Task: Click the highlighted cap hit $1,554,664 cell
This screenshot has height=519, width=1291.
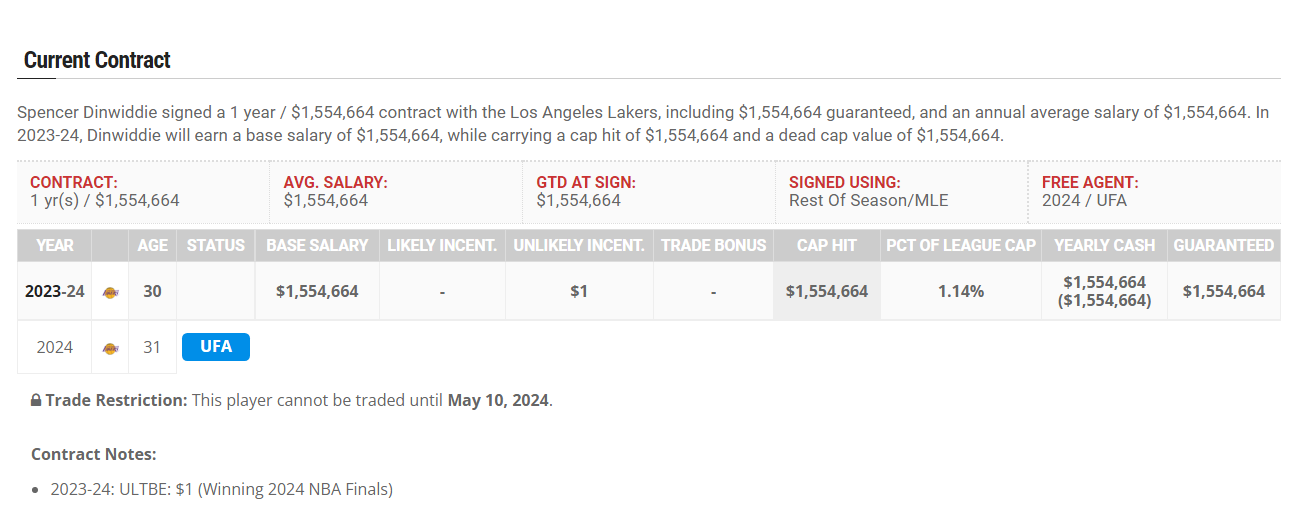Action: pos(826,292)
